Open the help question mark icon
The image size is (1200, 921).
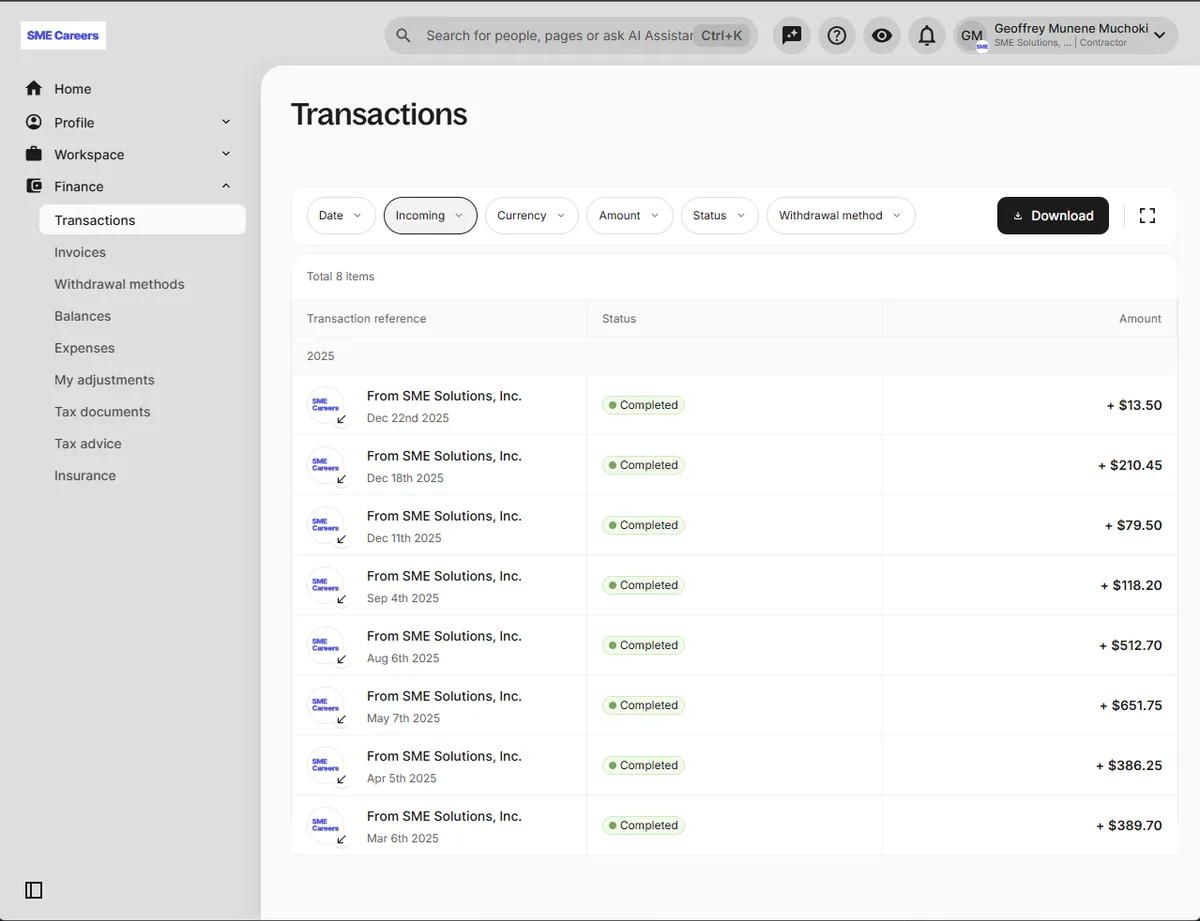pos(837,36)
